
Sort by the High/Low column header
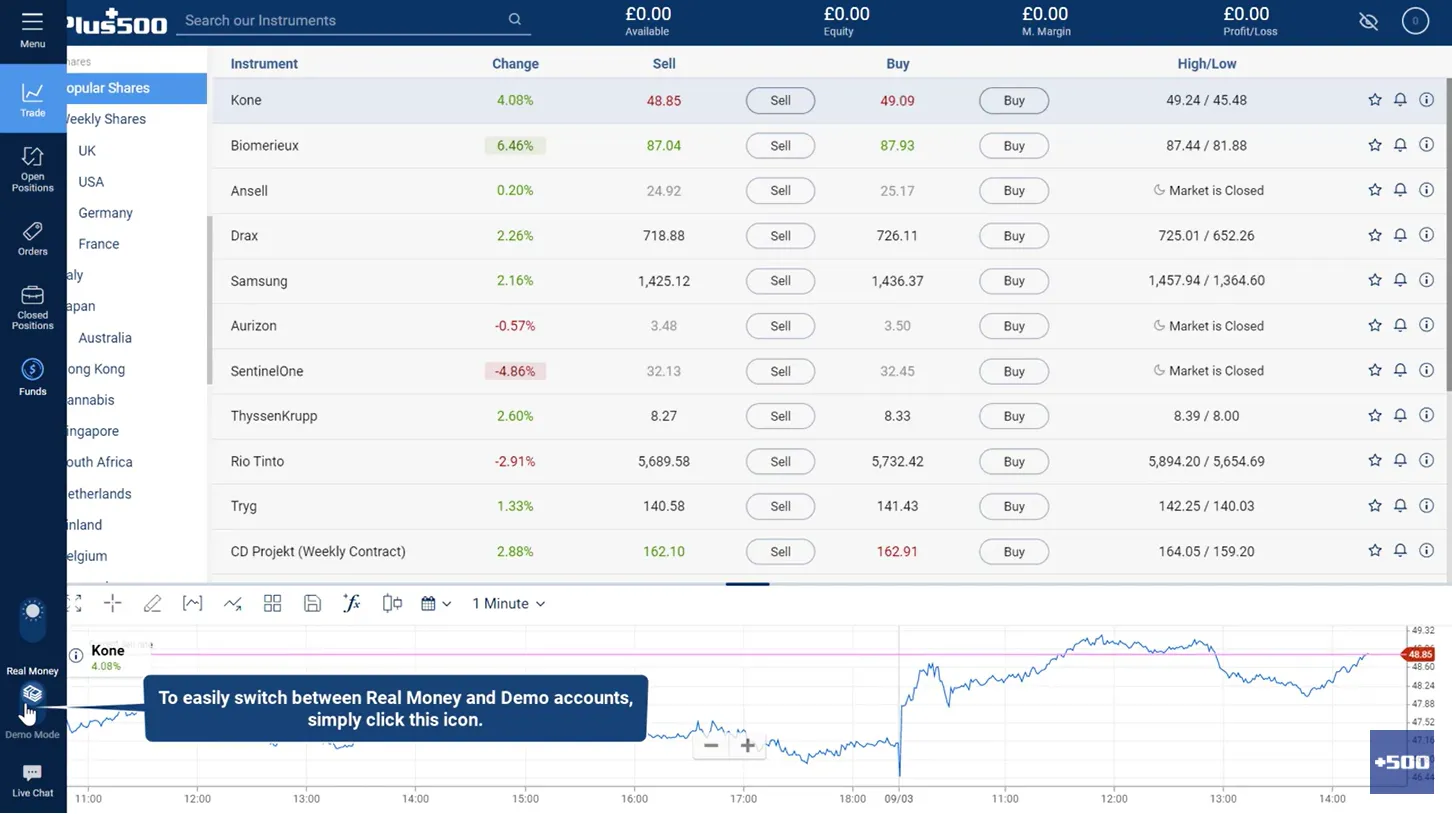1207,64
